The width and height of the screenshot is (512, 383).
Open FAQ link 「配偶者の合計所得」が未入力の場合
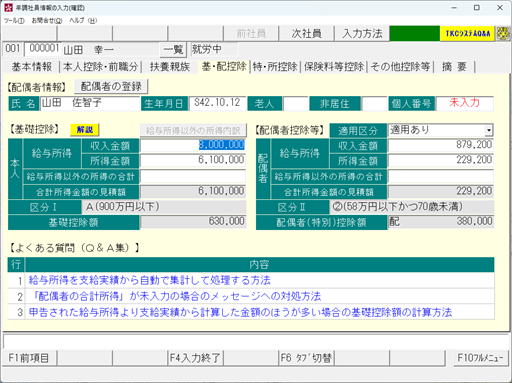[x=175, y=296]
